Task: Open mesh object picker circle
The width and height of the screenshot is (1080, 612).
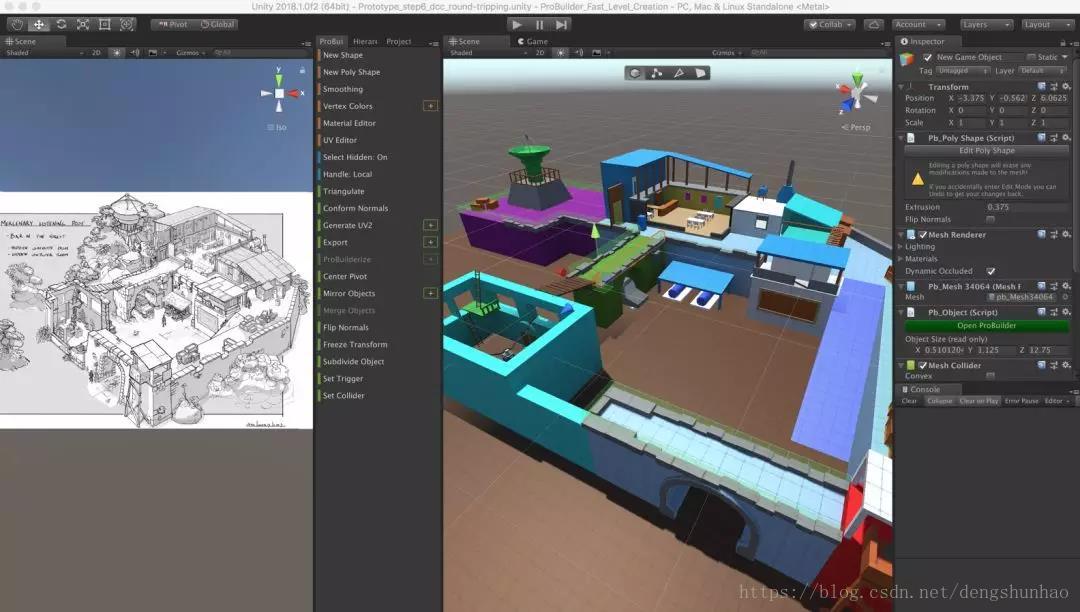Action: (1065, 297)
